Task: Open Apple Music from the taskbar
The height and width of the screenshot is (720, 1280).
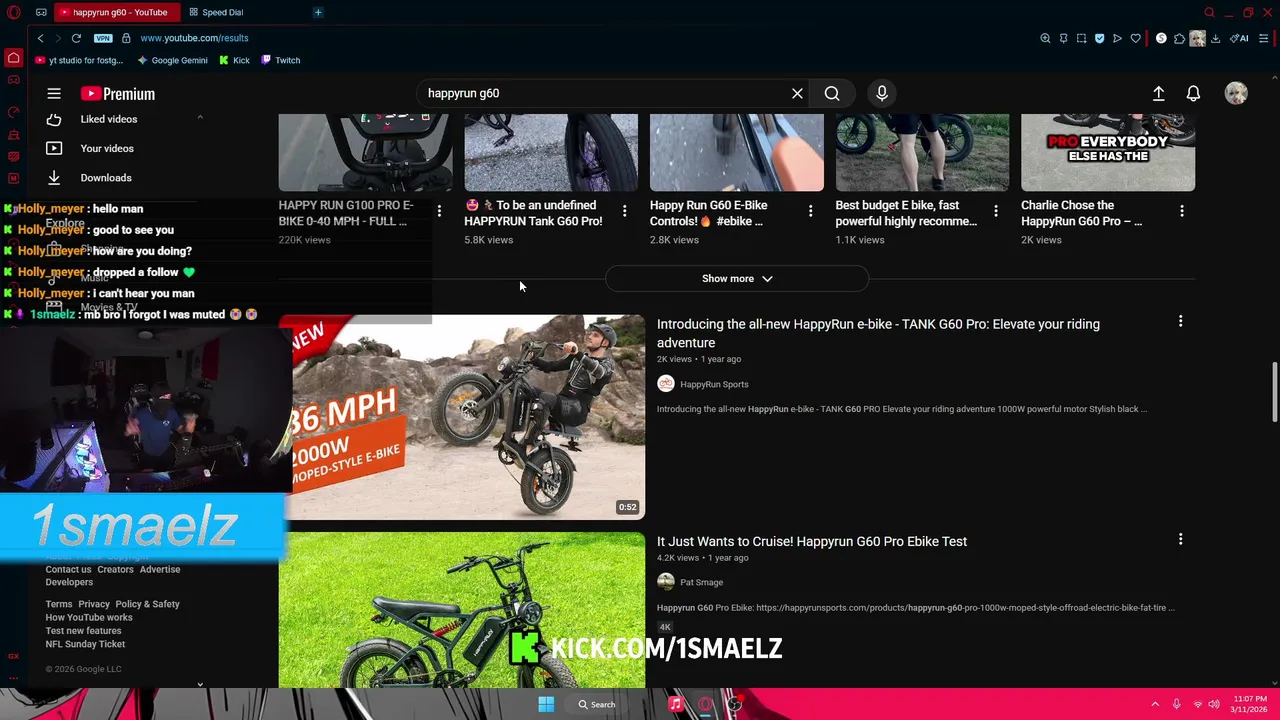Action: tap(675, 704)
